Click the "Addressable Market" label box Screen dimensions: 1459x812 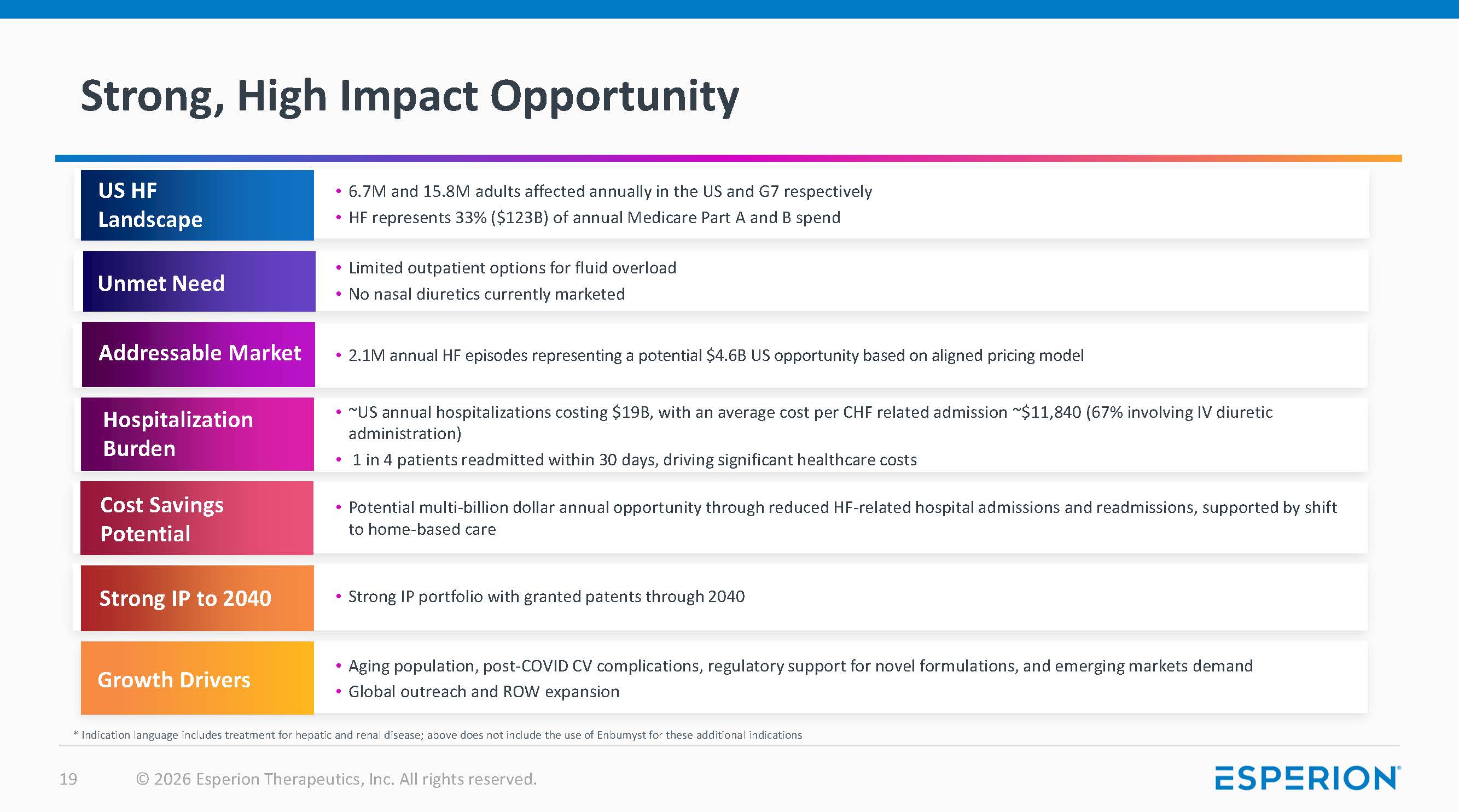pyautogui.click(x=198, y=354)
